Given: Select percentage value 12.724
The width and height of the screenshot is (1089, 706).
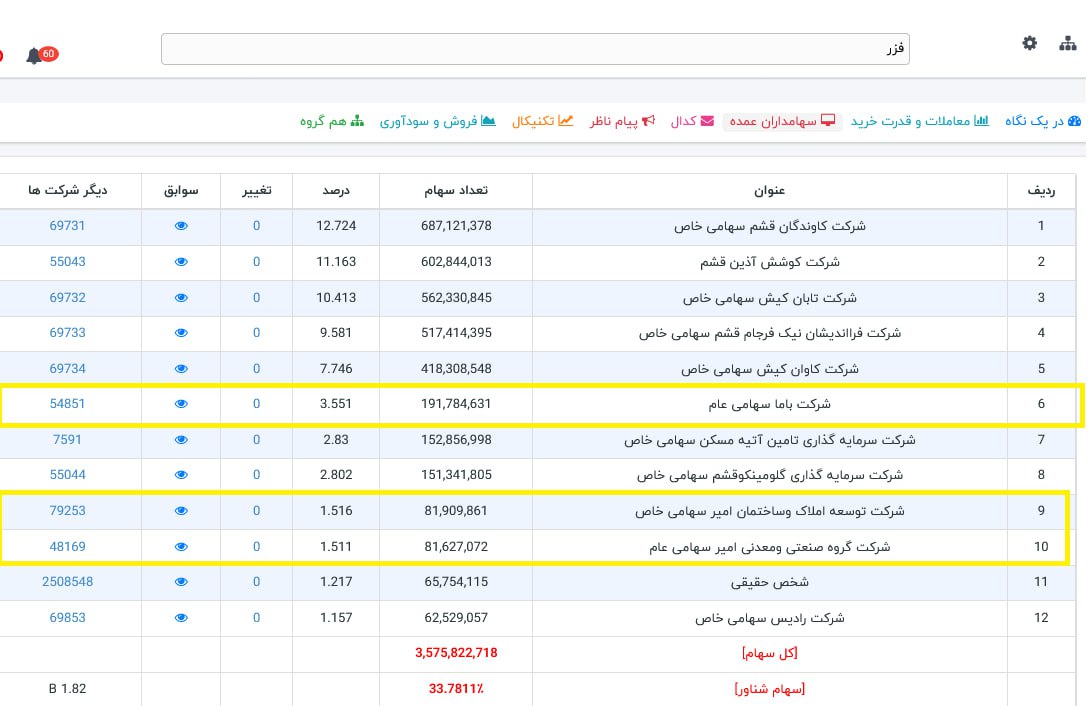Looking at the screenshot, I should click(x=336, y=226).
